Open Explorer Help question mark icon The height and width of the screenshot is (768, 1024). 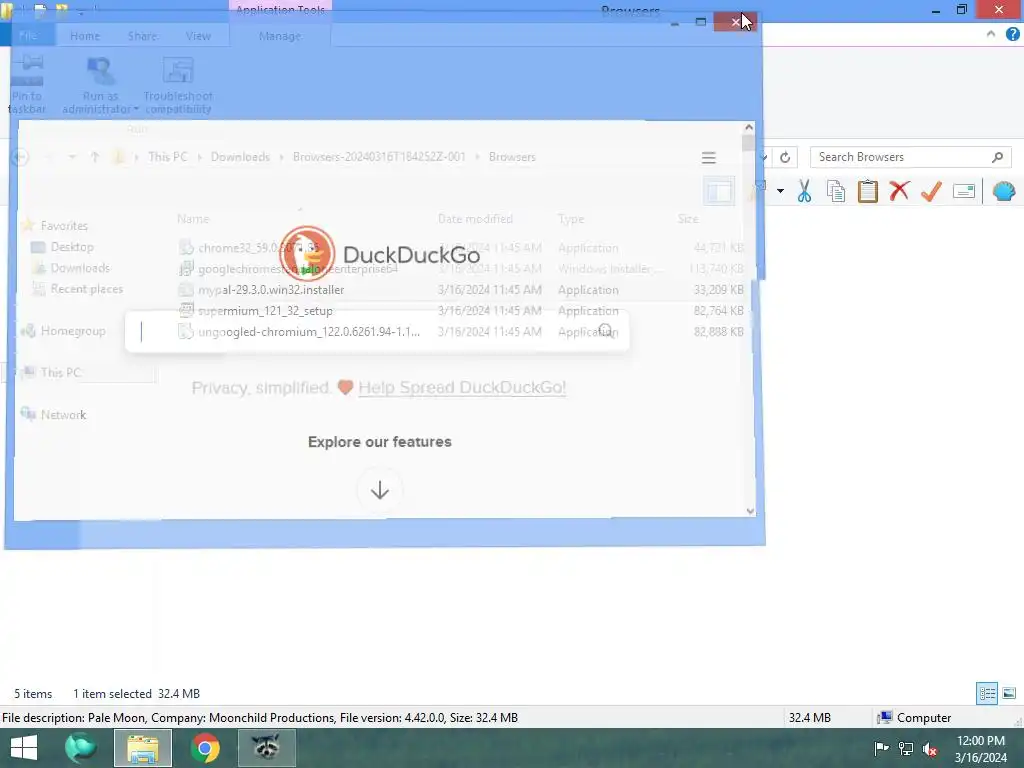point(1012,34)
